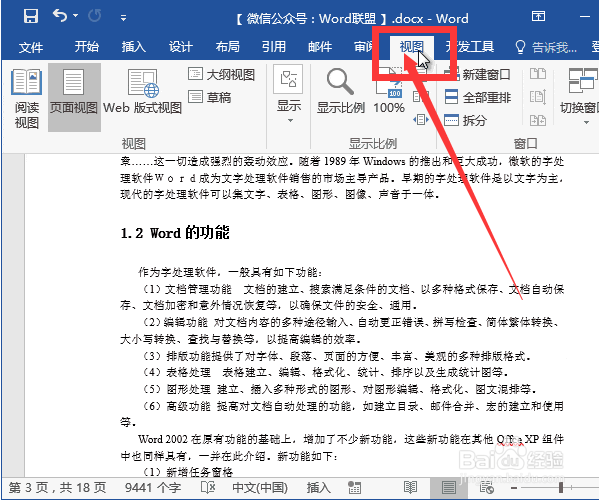Expand the 显示 dropdown
This screenshot has height=500, width=599.
point(289,94)
